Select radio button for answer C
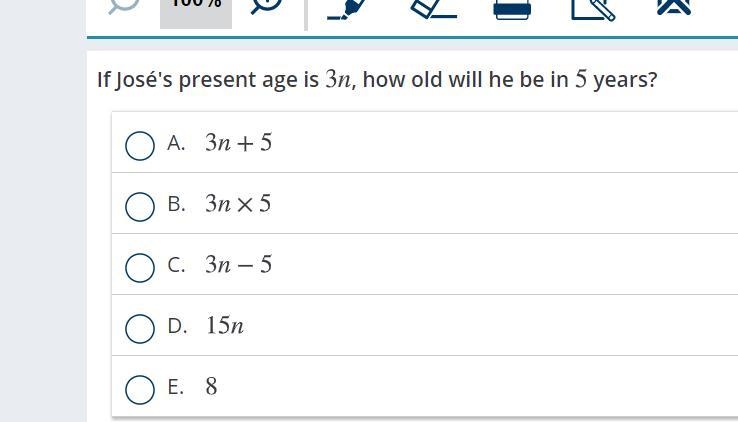 click(x=140, y=268)
